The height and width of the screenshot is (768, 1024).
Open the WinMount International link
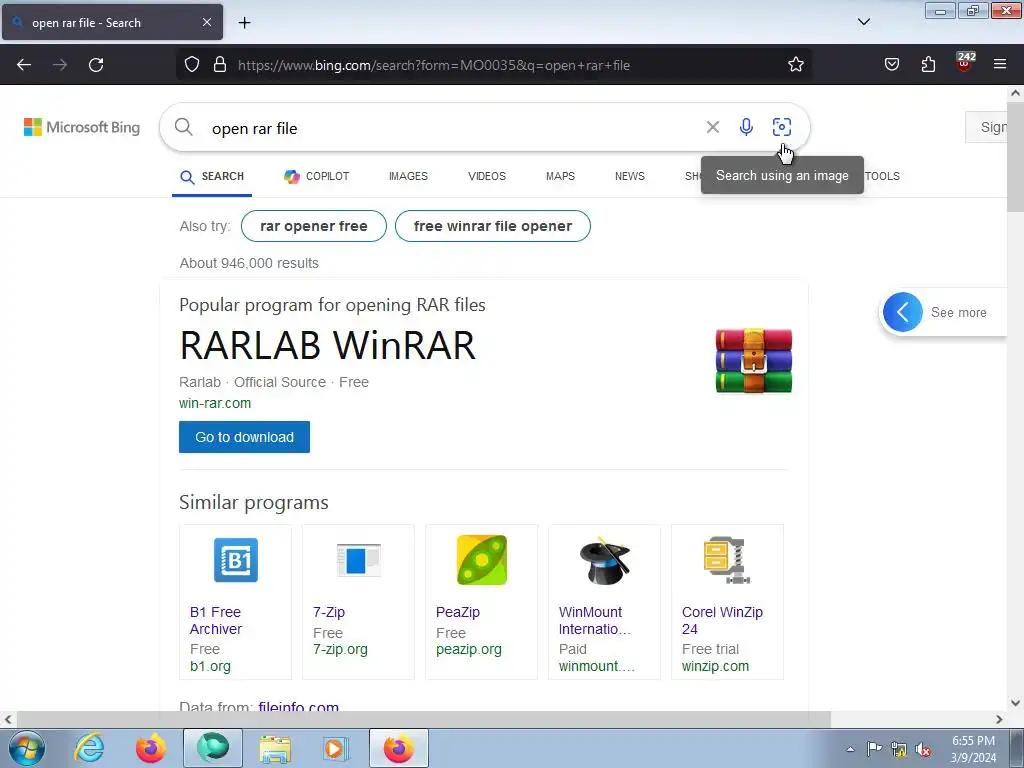(x=594, y=620)
